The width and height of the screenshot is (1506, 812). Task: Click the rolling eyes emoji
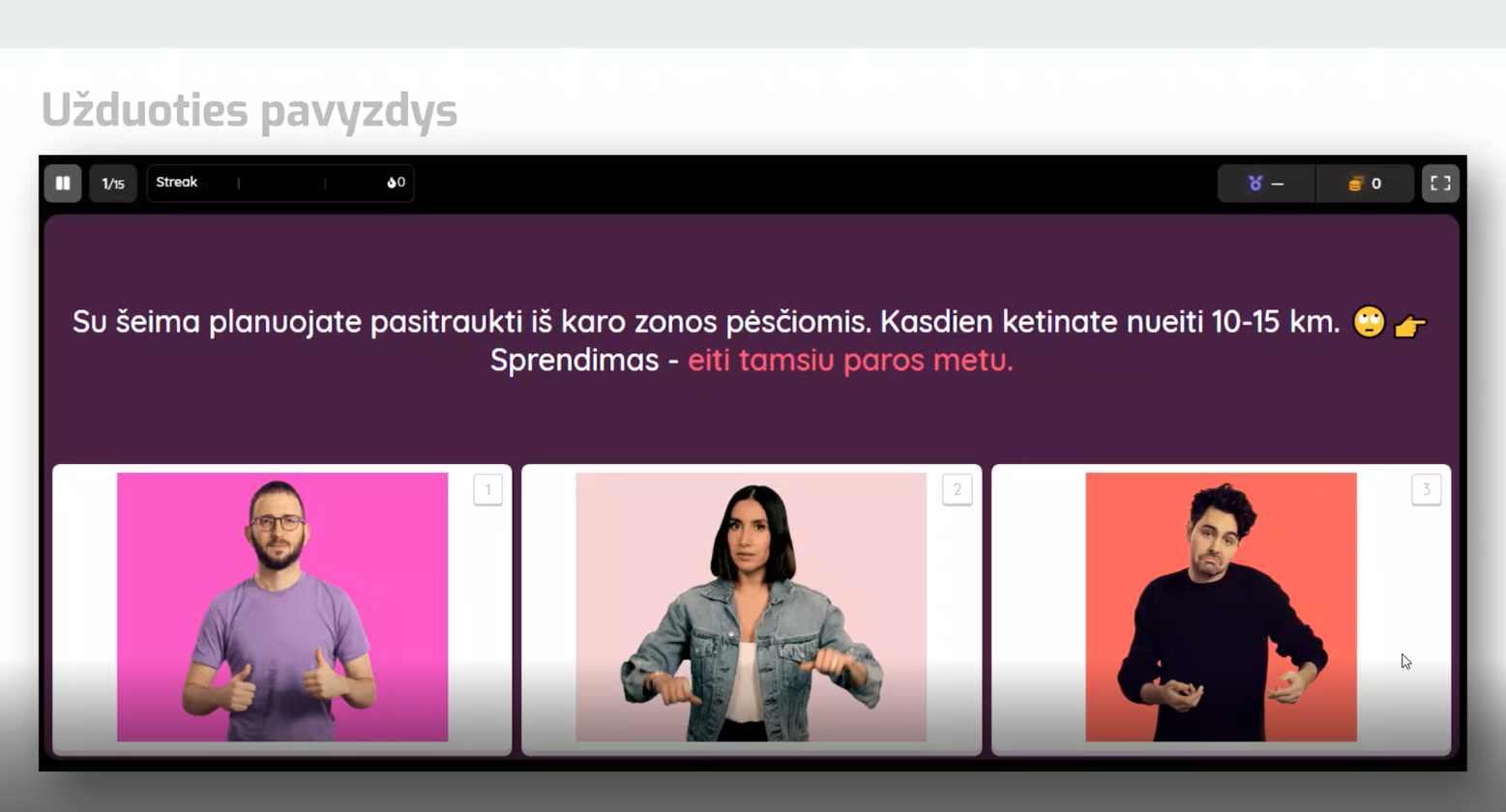point(1369,322)
